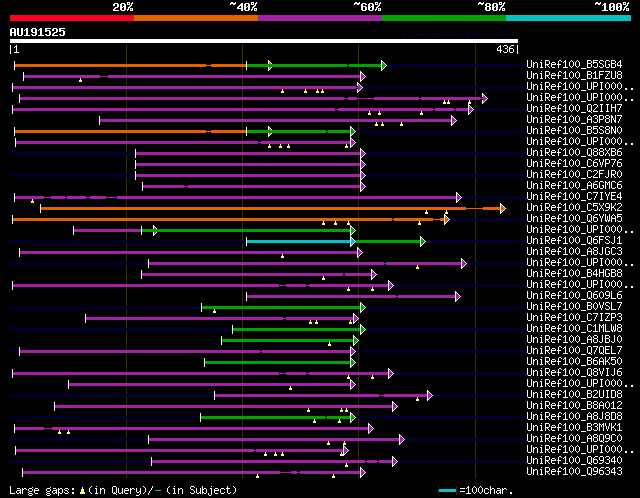Viewport: 640px width, 498px height.
Task: Select hit label UniRef100_Q69340
Action: pyautogui.click(x=574, y=461)
